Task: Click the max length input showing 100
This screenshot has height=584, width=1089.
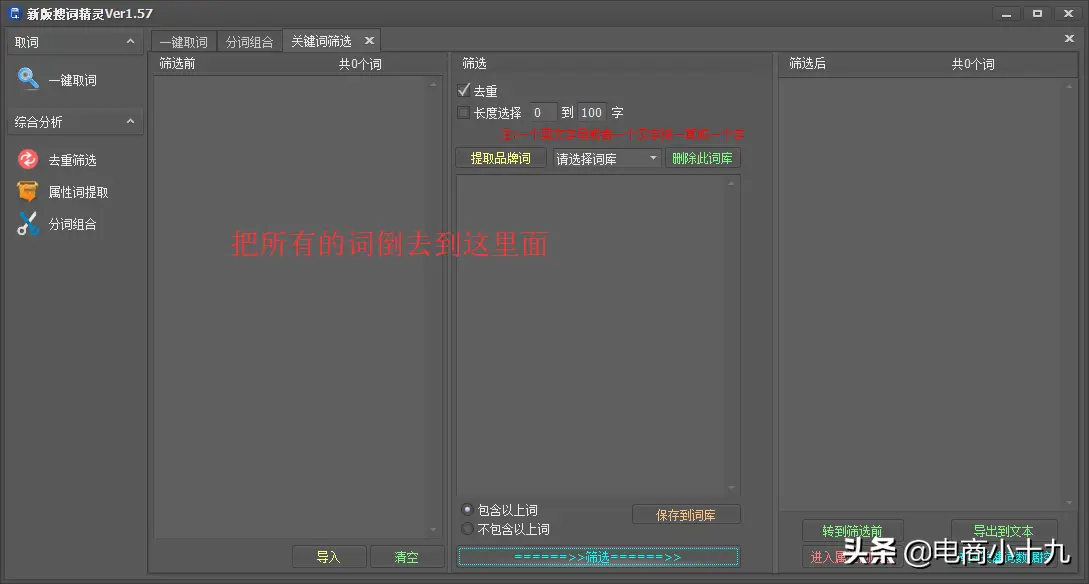Action: (590, 112)
